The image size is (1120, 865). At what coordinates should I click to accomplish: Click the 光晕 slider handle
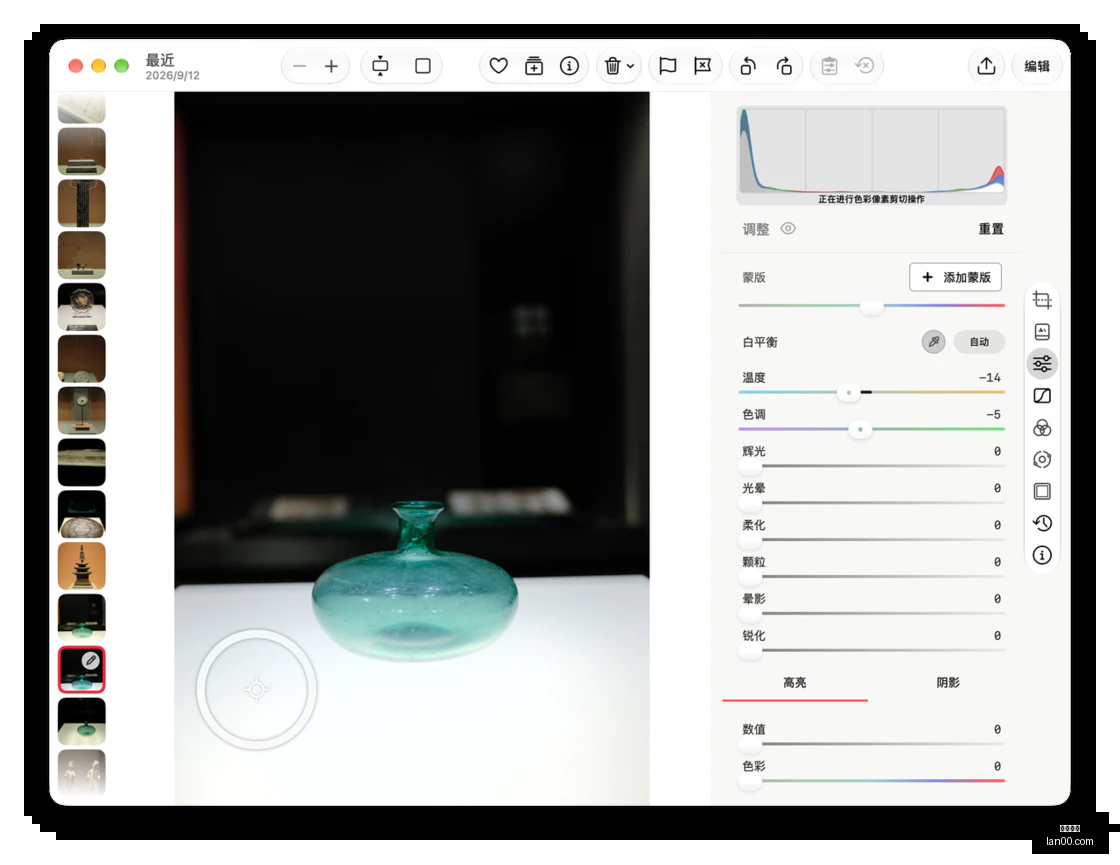coord(750,504)
